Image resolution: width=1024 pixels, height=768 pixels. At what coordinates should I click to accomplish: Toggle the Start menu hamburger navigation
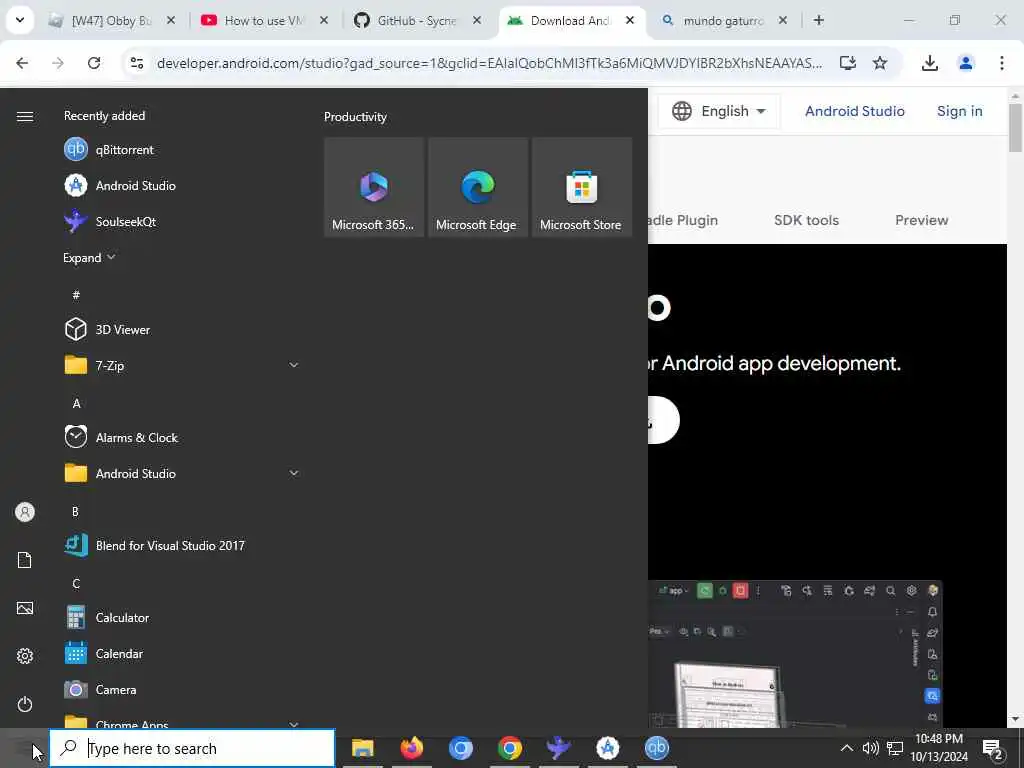pyautogui.click(x=25, y=116)
